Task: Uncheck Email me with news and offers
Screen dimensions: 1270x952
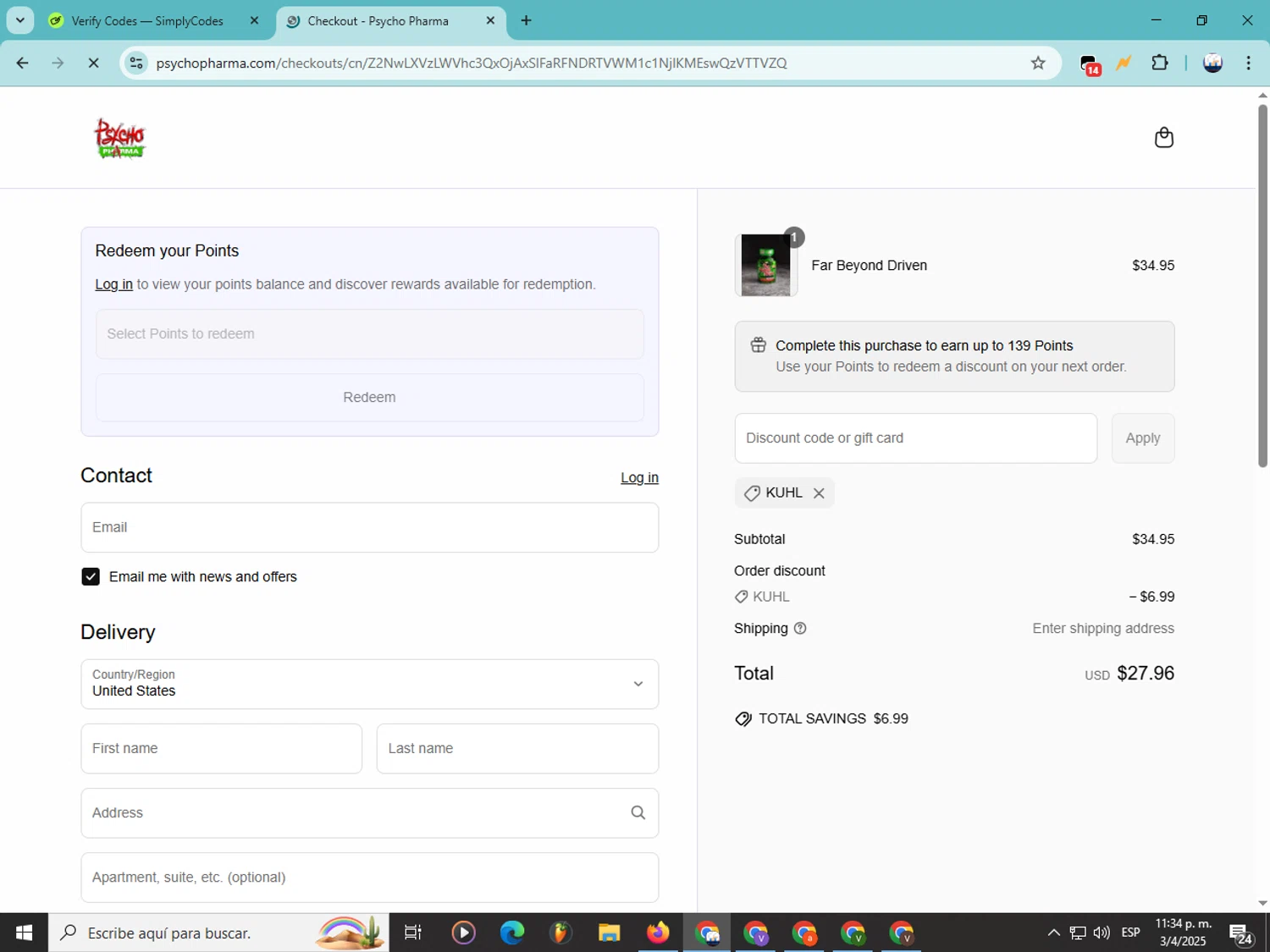Action: pos(91,576)
